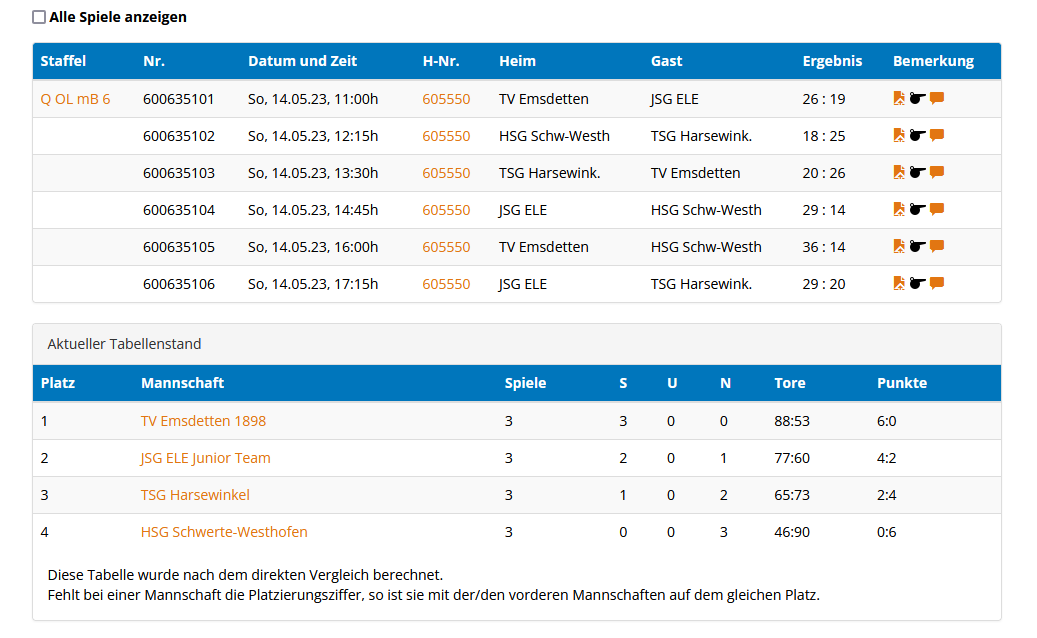Open comment bubble for game 600635103

pos(937,172)
